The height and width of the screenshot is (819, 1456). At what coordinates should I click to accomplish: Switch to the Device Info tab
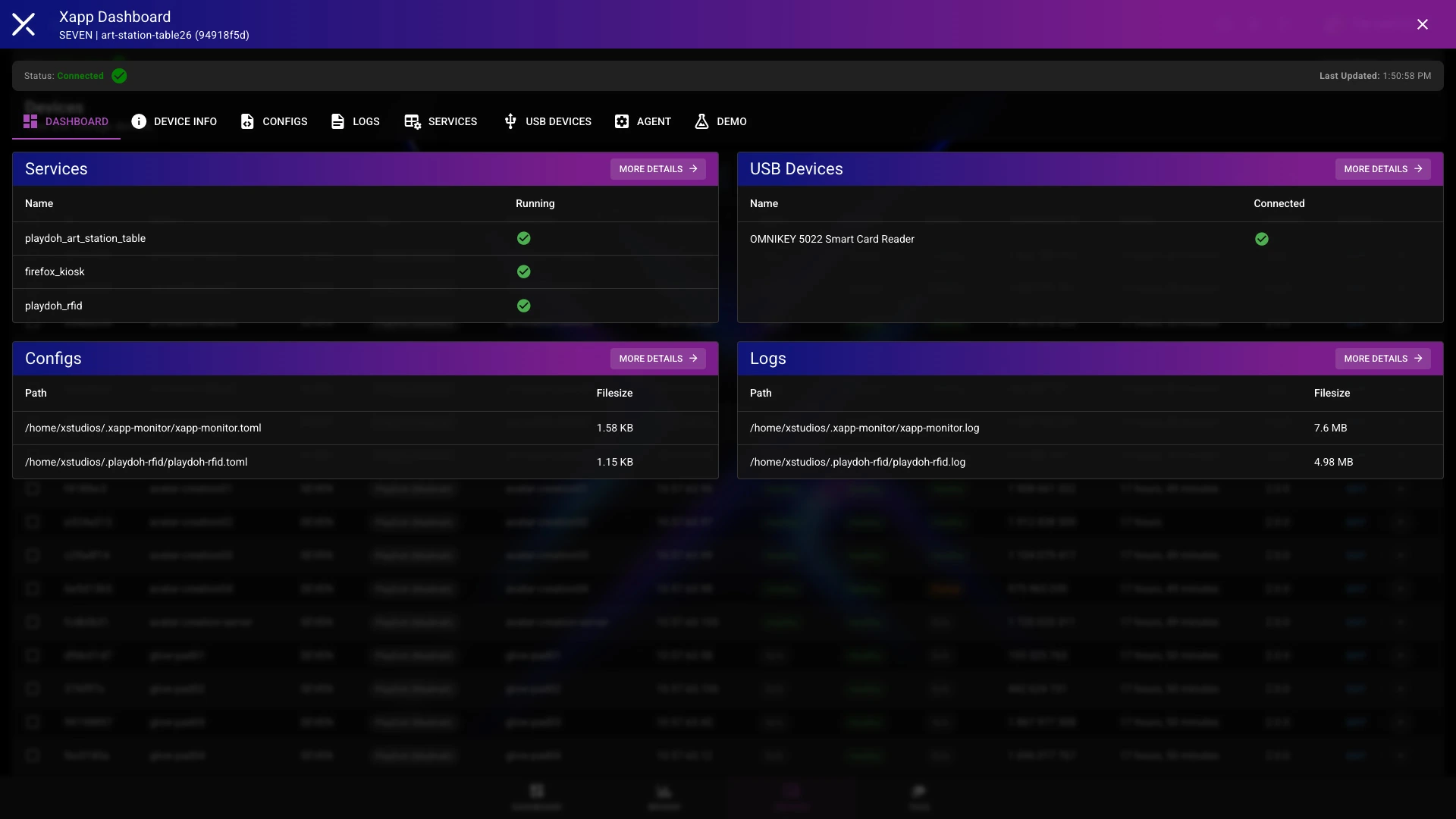click(174, 121)
